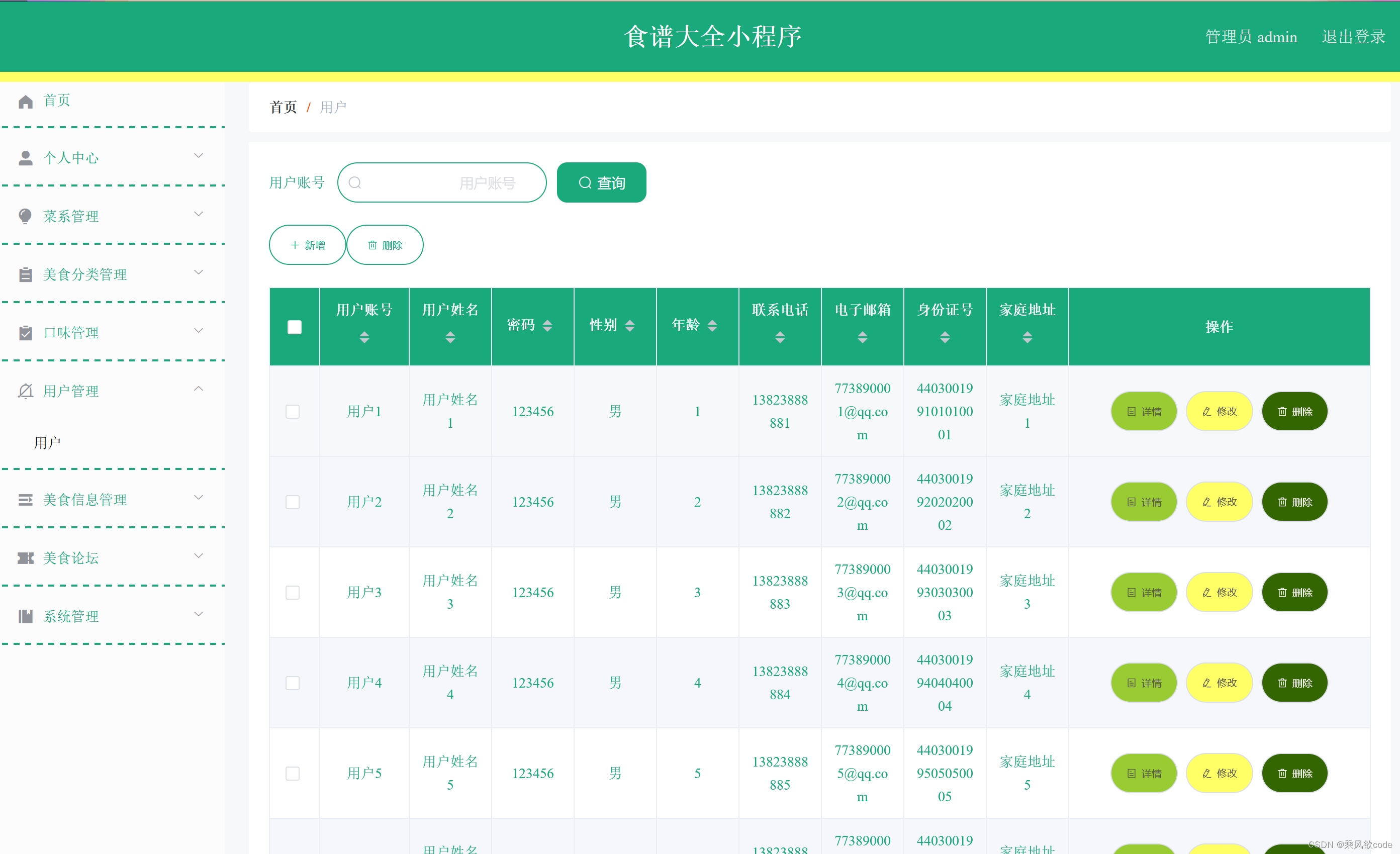This screenshot has height=854, width=1400.
Task: Click the 查询 search button
Action: pyautogui.click(x=601, y=183)
